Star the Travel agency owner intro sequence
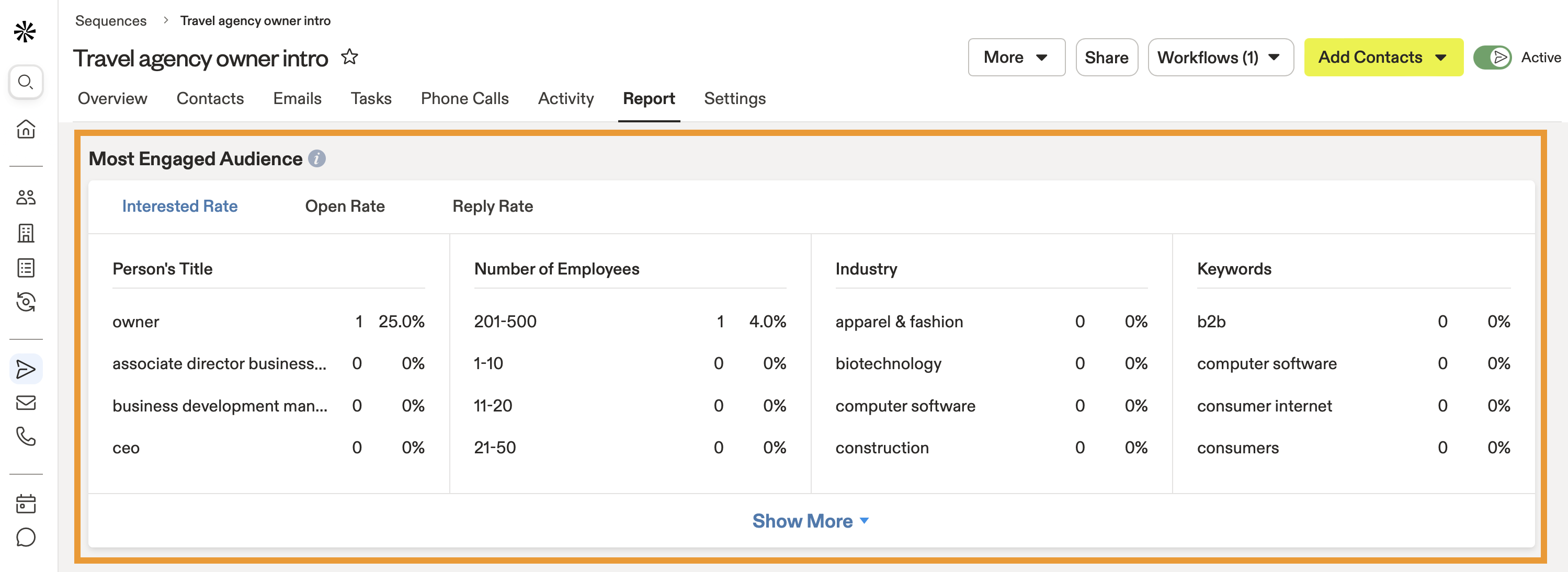This screenshot has width=1568, height=572. [x=349, y=57]
